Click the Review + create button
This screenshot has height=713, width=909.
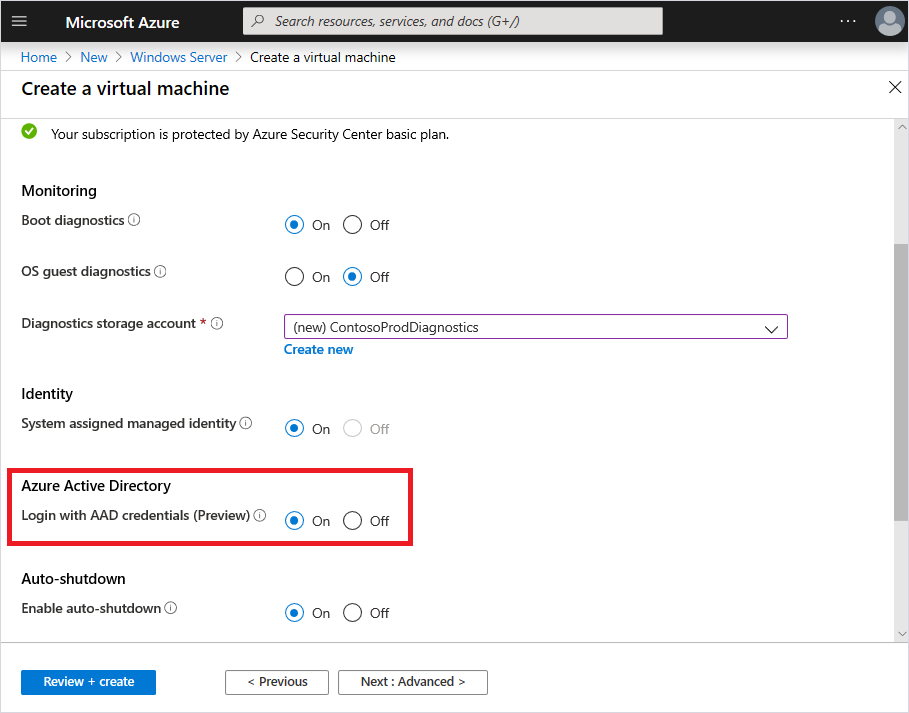coord(88,682)
